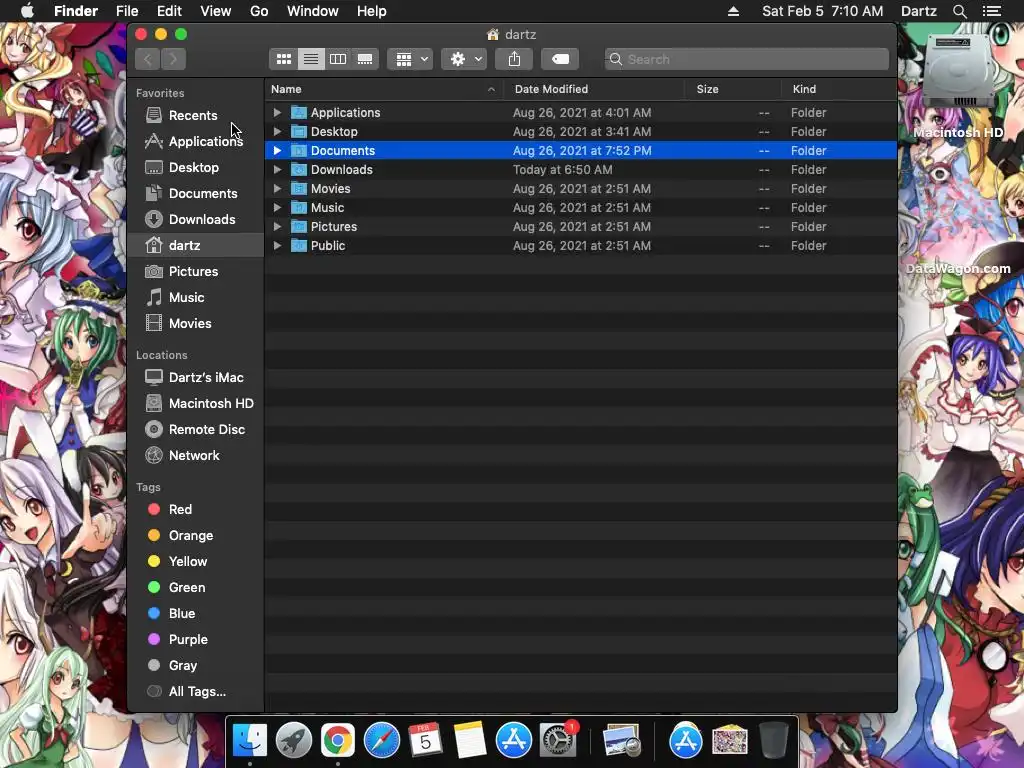Focus the Finder Search field

pyautogui.click(x=746, y=59)
